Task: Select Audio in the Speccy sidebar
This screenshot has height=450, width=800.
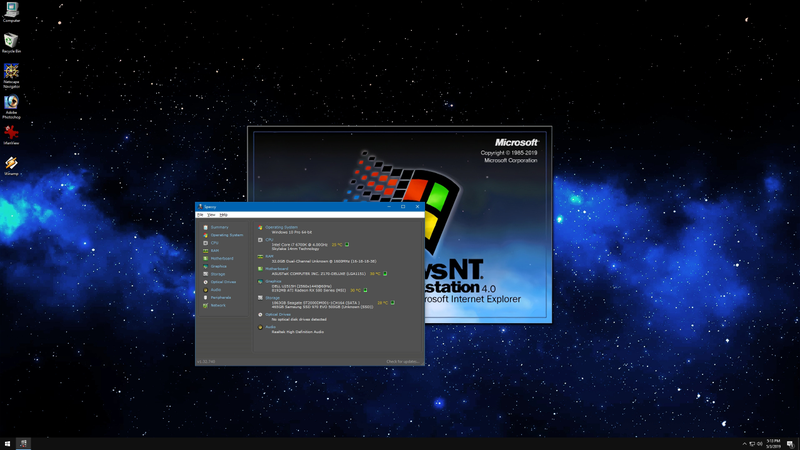Action: tap(216, 290)
